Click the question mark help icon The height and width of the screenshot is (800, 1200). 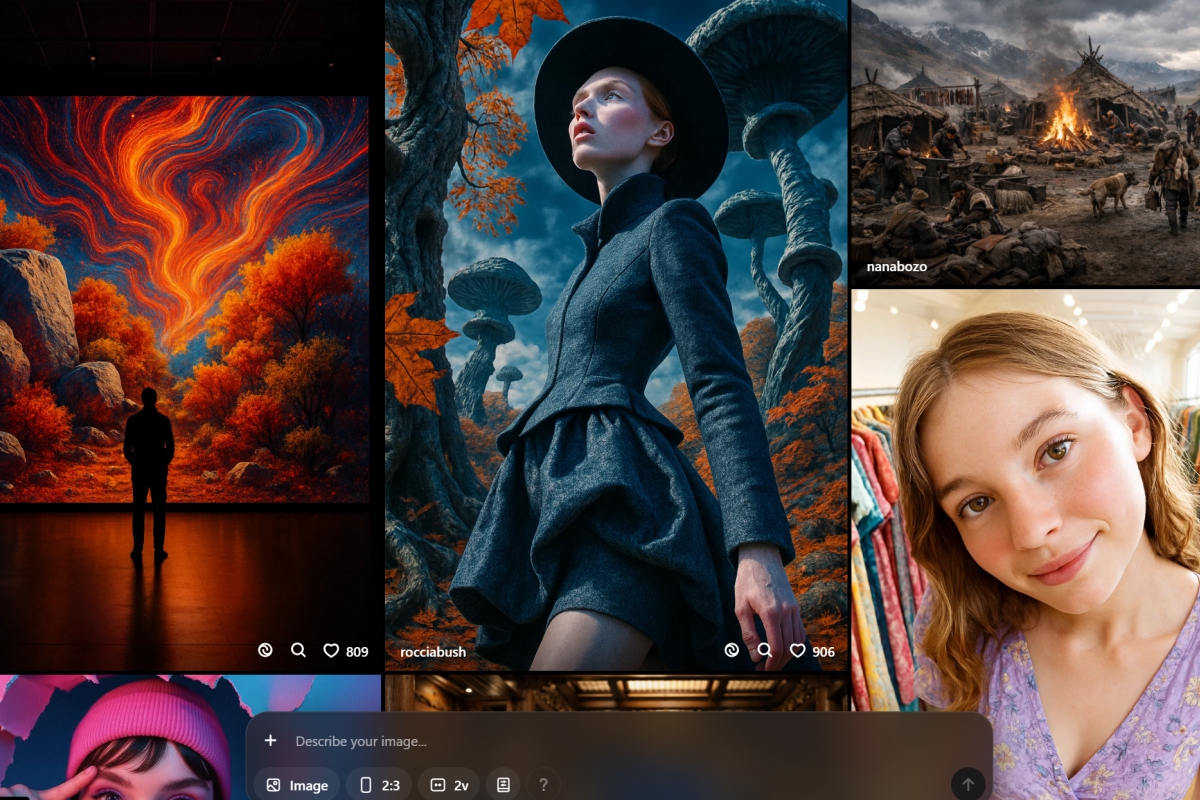(543, 785)
